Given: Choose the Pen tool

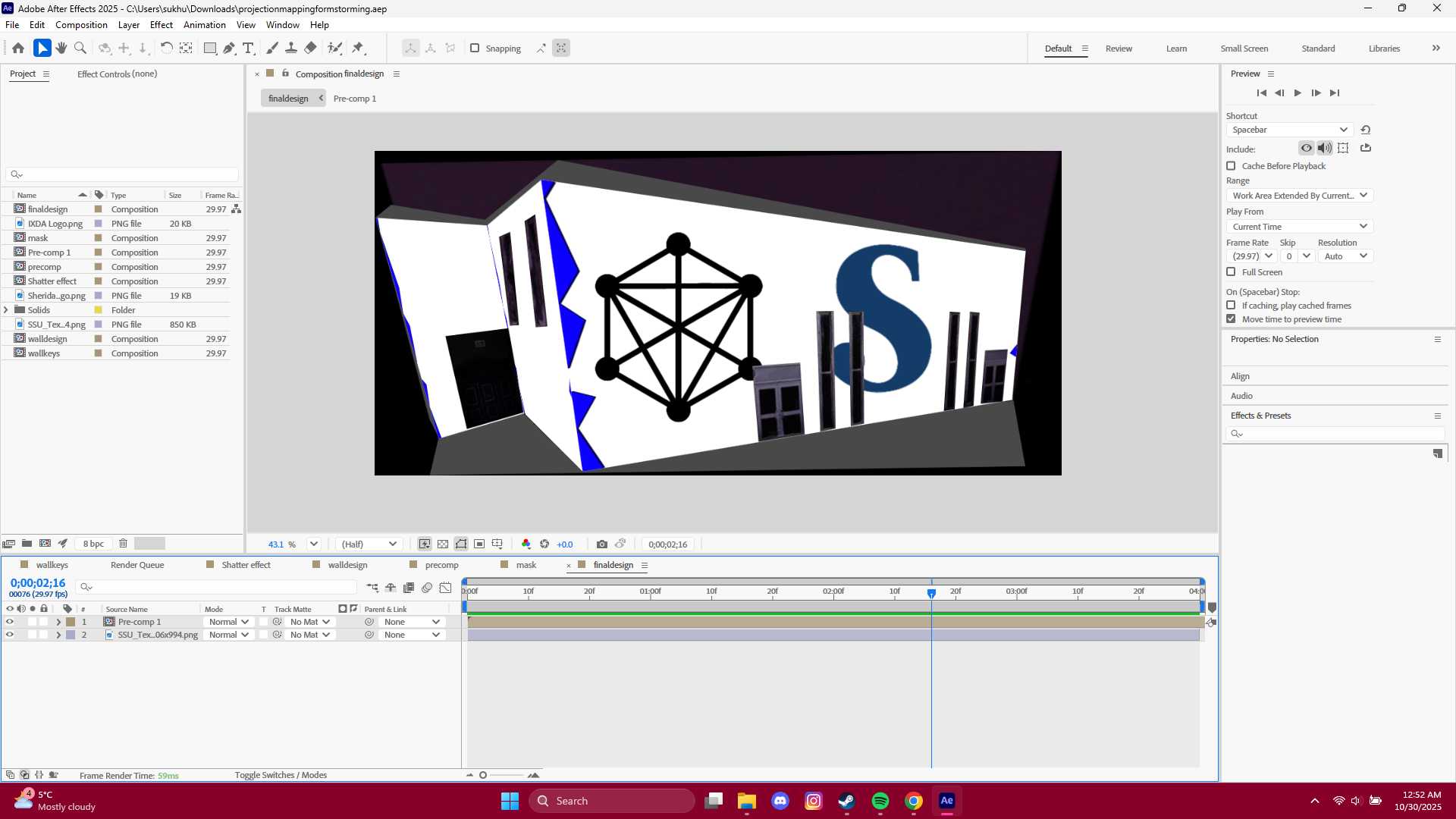Looking at the screenshot, I should (229, 48).
